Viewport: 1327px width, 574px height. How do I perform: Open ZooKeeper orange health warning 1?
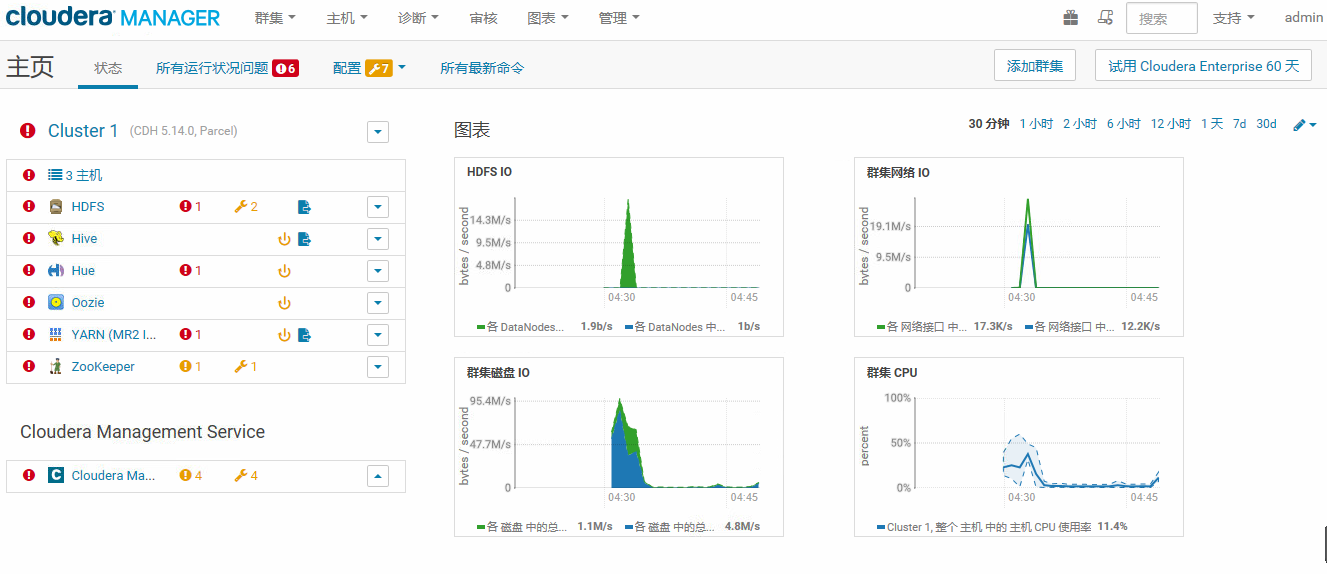click(x=190, y=367)
